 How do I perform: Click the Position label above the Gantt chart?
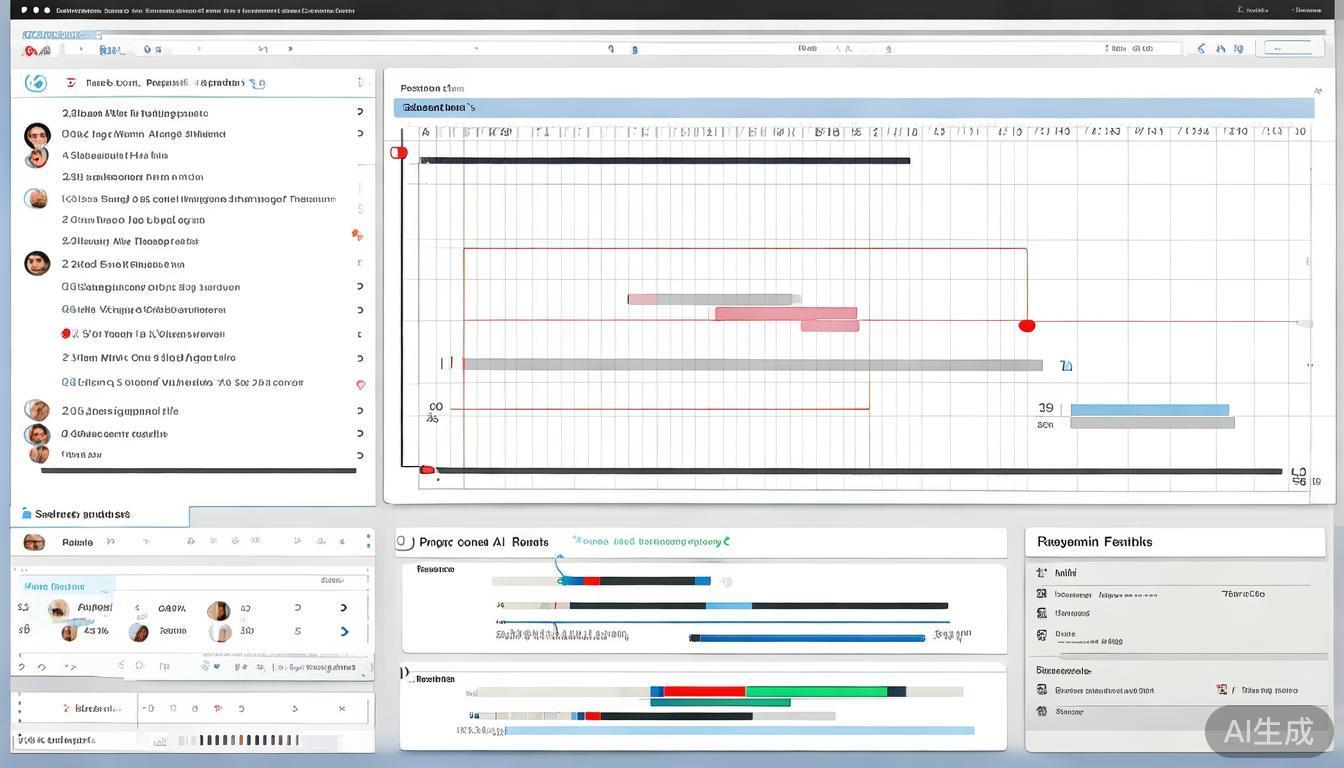point(432,88)
